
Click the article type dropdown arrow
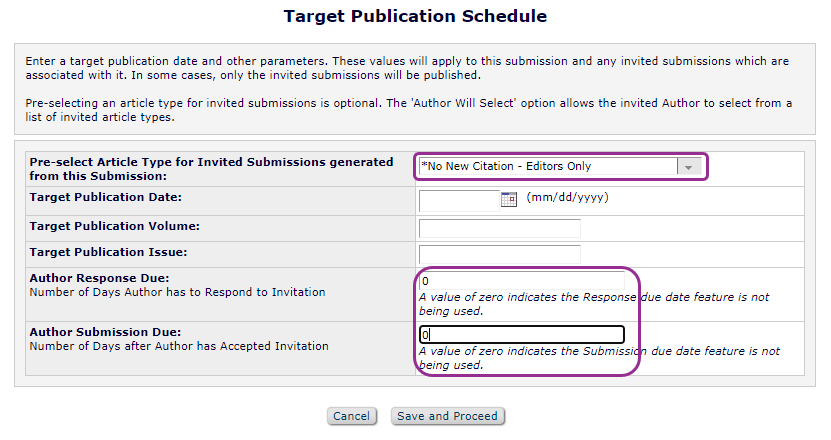click(x=688, y=167)
